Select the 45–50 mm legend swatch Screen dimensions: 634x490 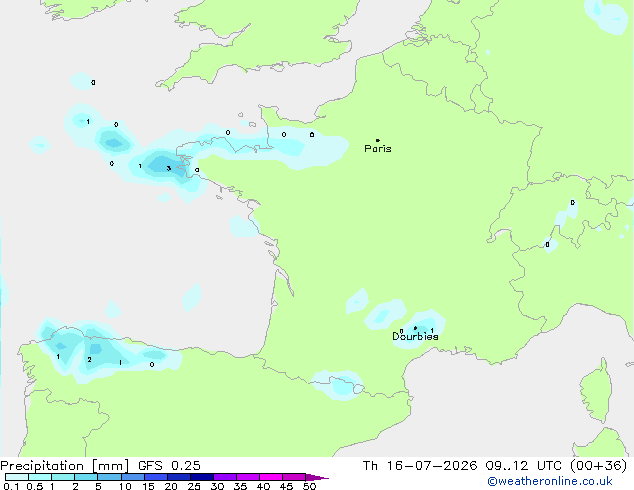coord(294,477)
